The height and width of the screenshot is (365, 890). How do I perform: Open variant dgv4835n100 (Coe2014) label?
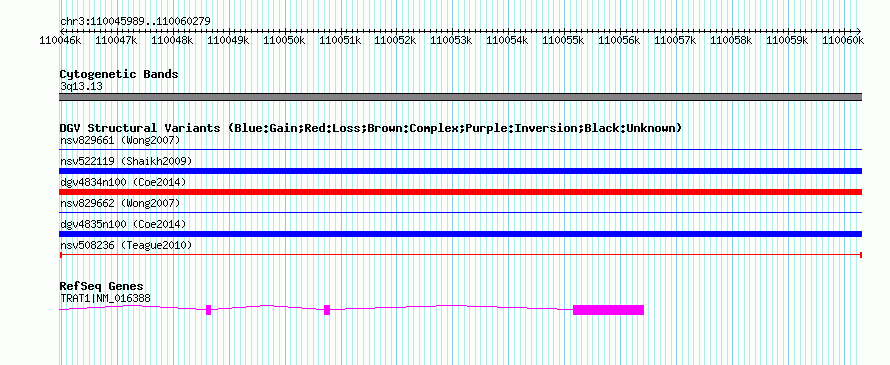tap(123, 224)
